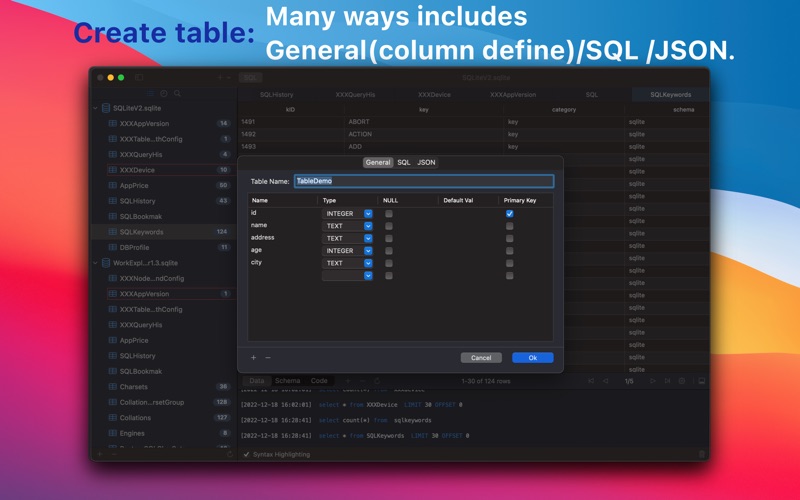The height and width of the screenshot is (500, 800).
Task: Open type dropdown for address column
Action: (x=368, y=238)
